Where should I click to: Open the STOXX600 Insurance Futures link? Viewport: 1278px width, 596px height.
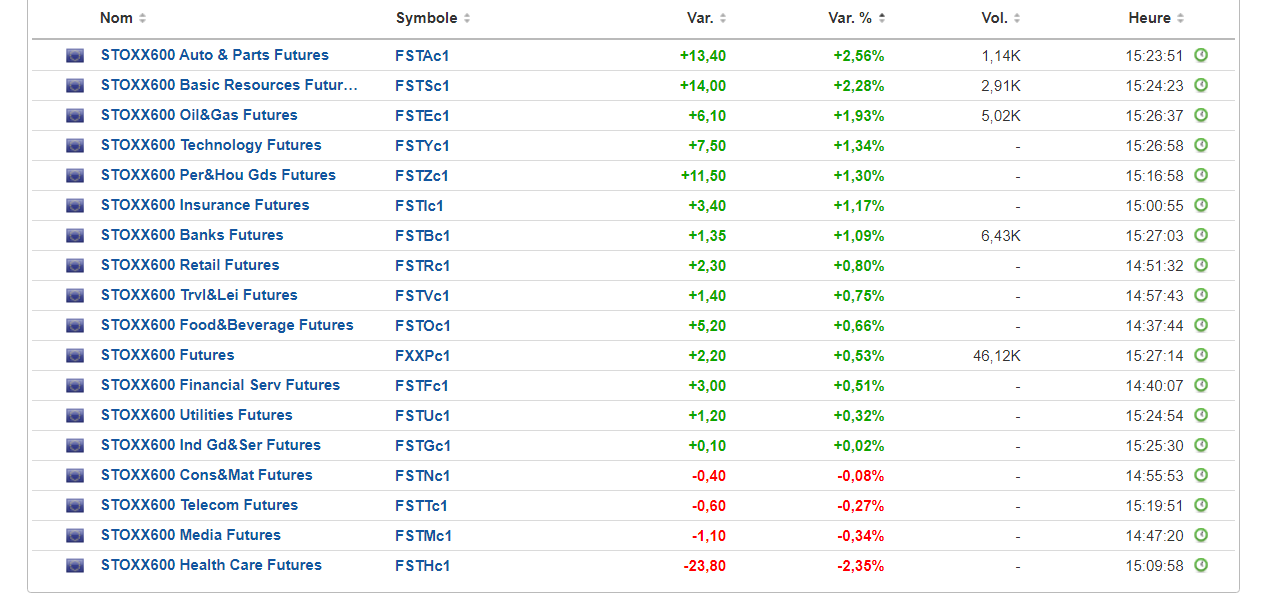tap(205, 205)
